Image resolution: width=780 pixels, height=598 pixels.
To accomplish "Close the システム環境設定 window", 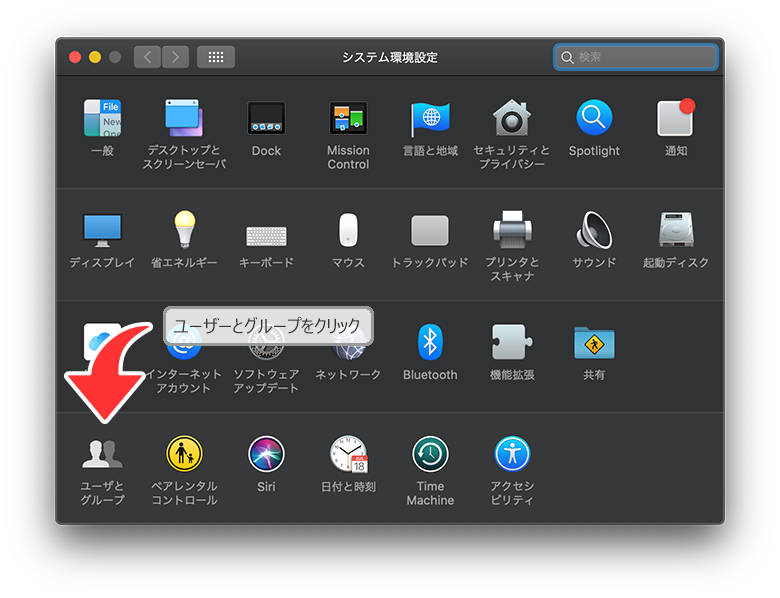I will (x=75, y=57).
